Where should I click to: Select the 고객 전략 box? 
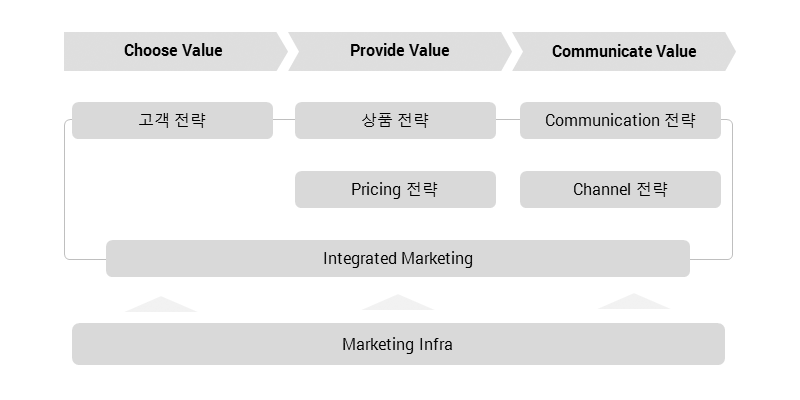[172, 120]
